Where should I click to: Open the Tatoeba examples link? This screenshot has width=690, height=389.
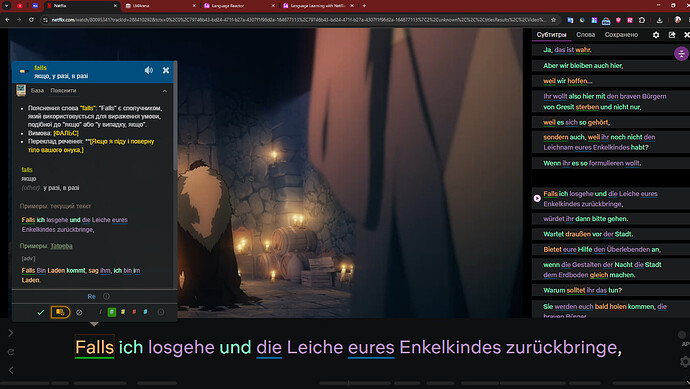pos(61,246)
